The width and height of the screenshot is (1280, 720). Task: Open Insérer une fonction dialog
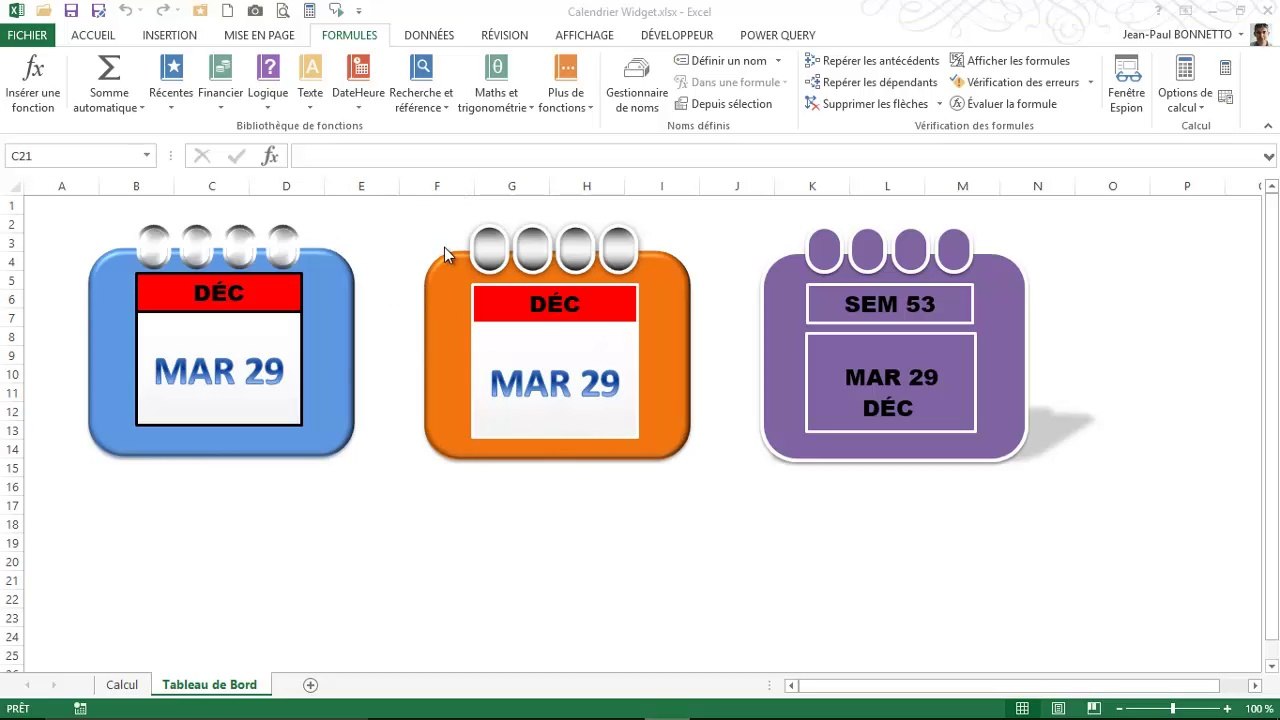pos(33,85)
